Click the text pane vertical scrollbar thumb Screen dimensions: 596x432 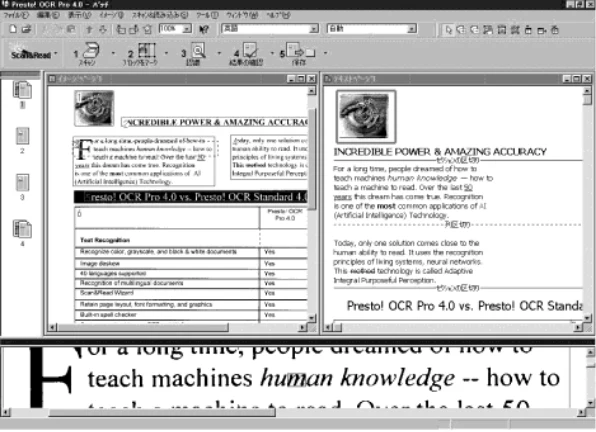pyautogui.click(x=587, y=100)
